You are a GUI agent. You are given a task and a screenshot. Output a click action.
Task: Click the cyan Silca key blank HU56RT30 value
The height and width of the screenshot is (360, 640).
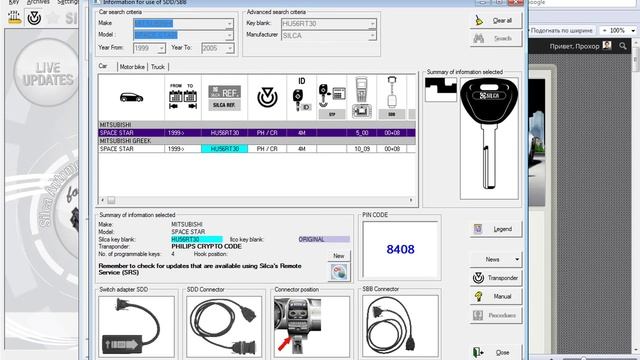[197, 239]
